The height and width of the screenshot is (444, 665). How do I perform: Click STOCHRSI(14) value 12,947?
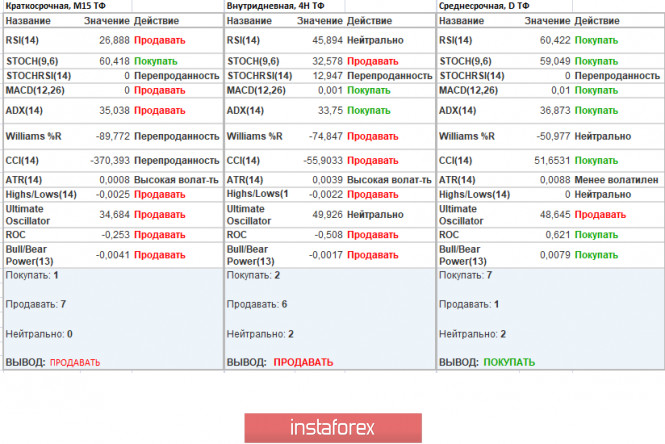coord(327,76)
